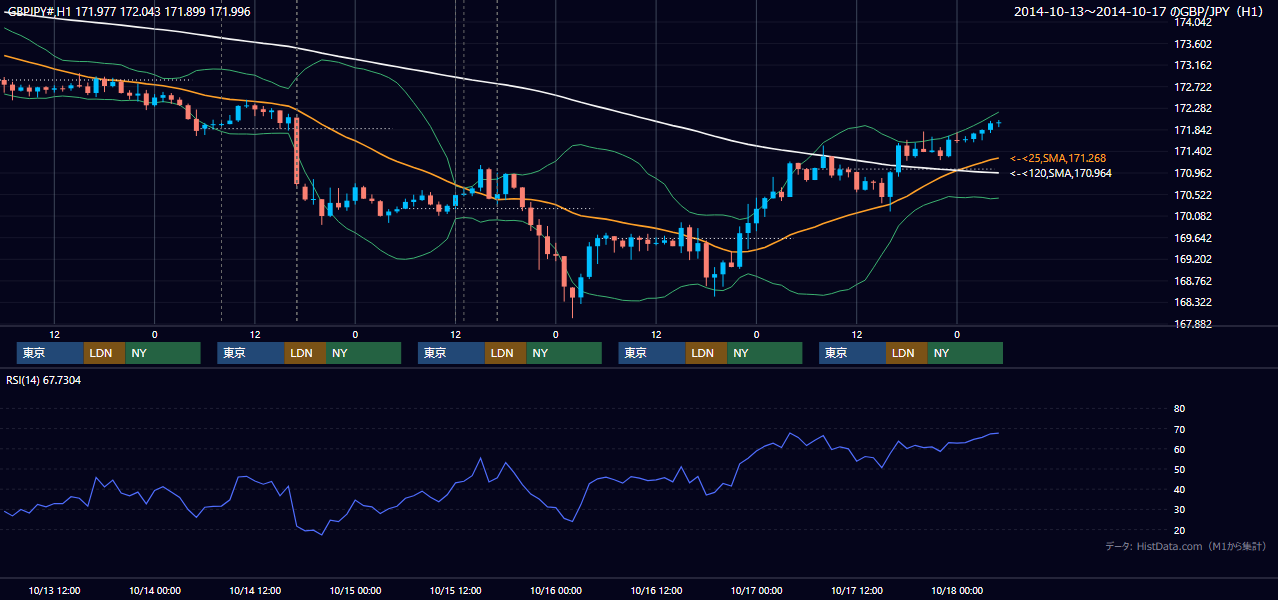1278x600 pixels.
Task: Click the 10/13 12:00 time axis label
Action: (54, 590)
